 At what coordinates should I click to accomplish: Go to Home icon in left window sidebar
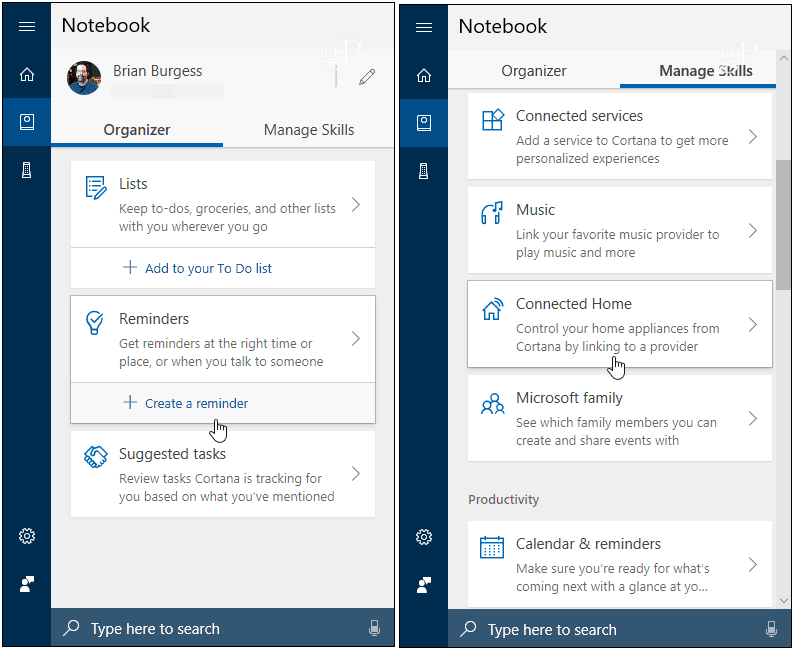coord(27,74)
